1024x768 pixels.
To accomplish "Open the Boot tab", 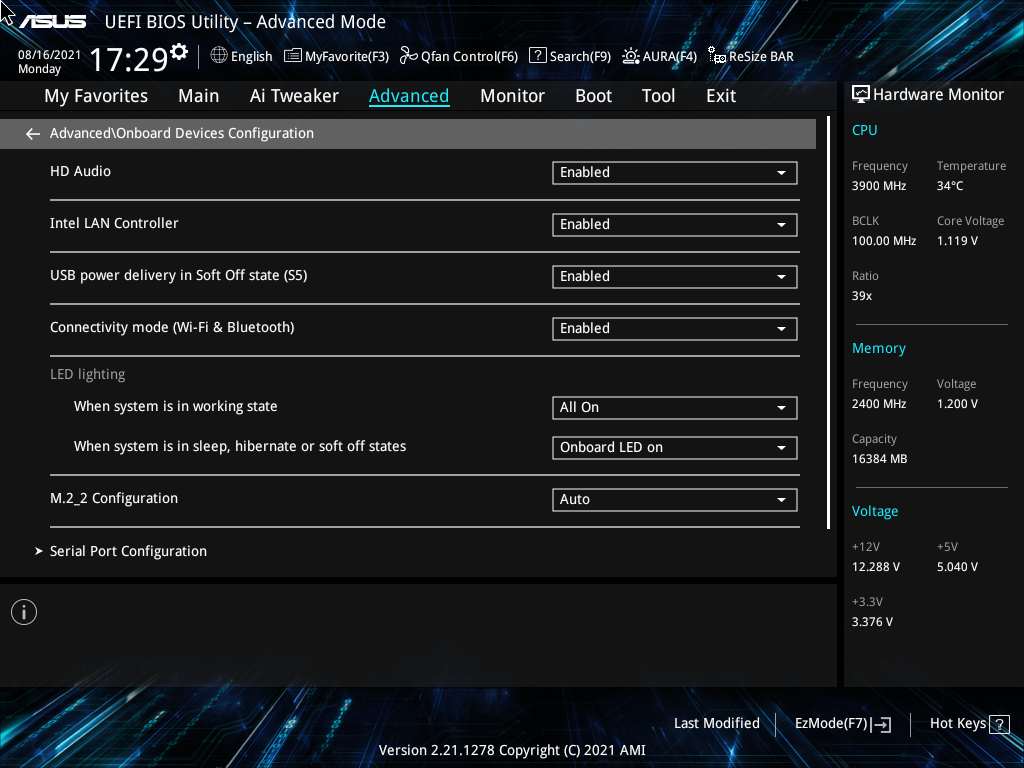I will (x=593, y=96).
